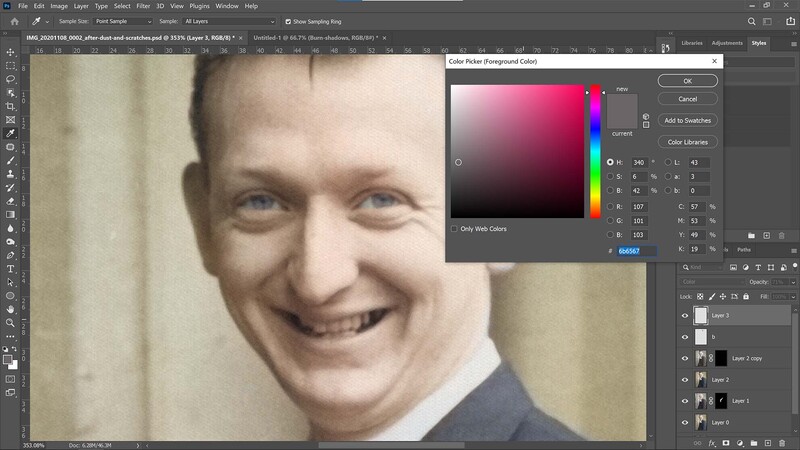Screen dimensions: 800x450
Task: Select the Path Selection tool
Action: coord(10,282)
